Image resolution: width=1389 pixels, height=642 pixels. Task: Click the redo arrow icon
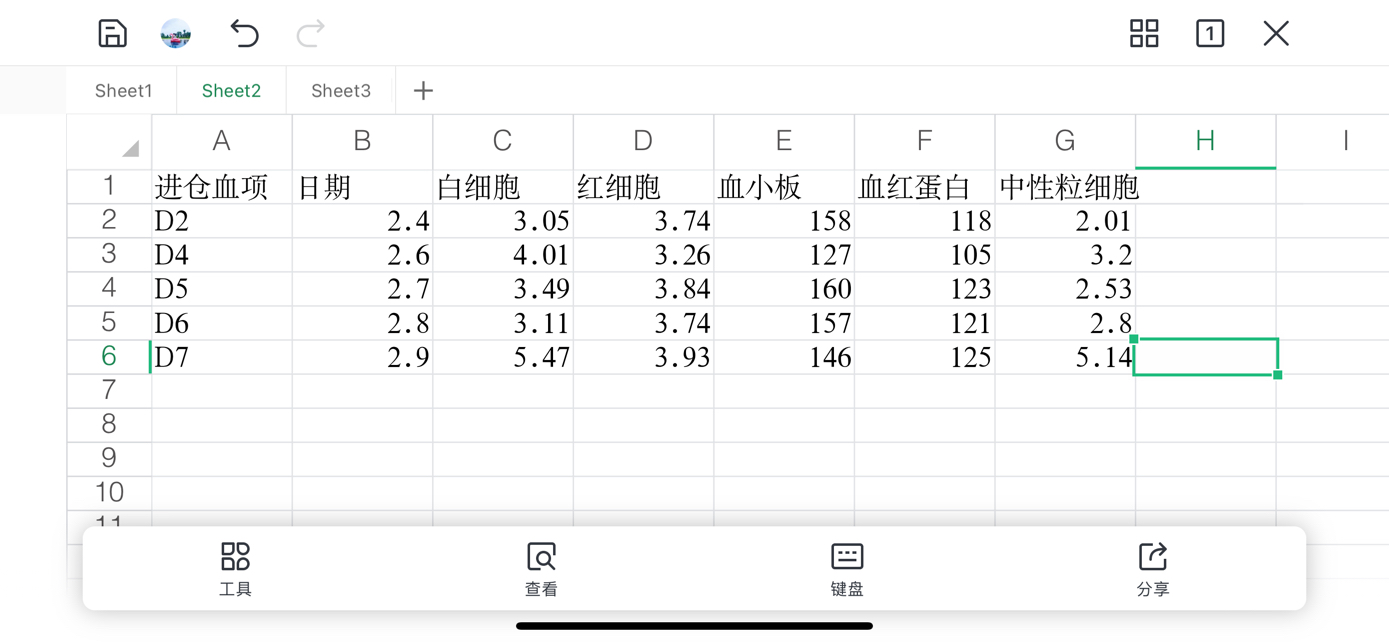311,33
